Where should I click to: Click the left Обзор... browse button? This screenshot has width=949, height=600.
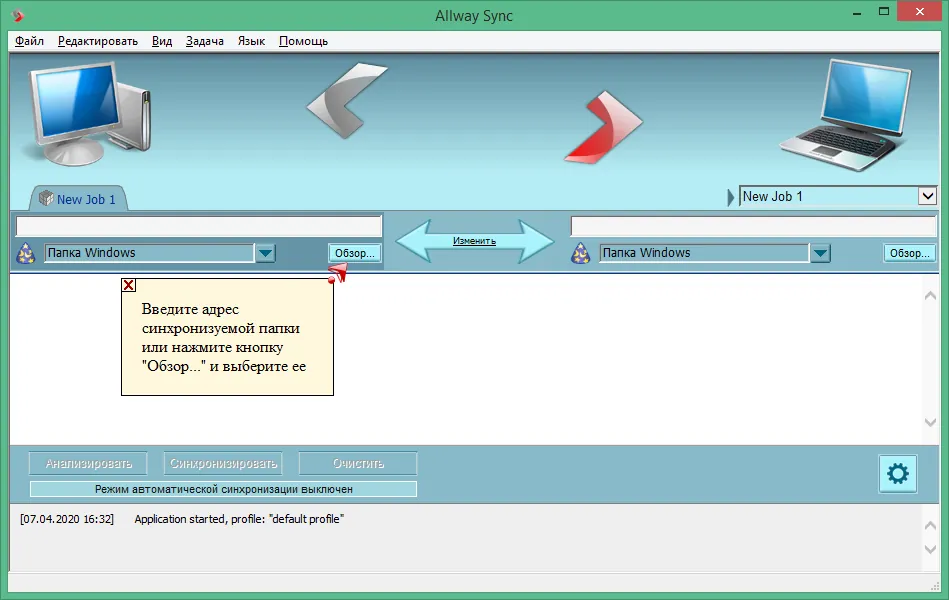click(355, 253)
